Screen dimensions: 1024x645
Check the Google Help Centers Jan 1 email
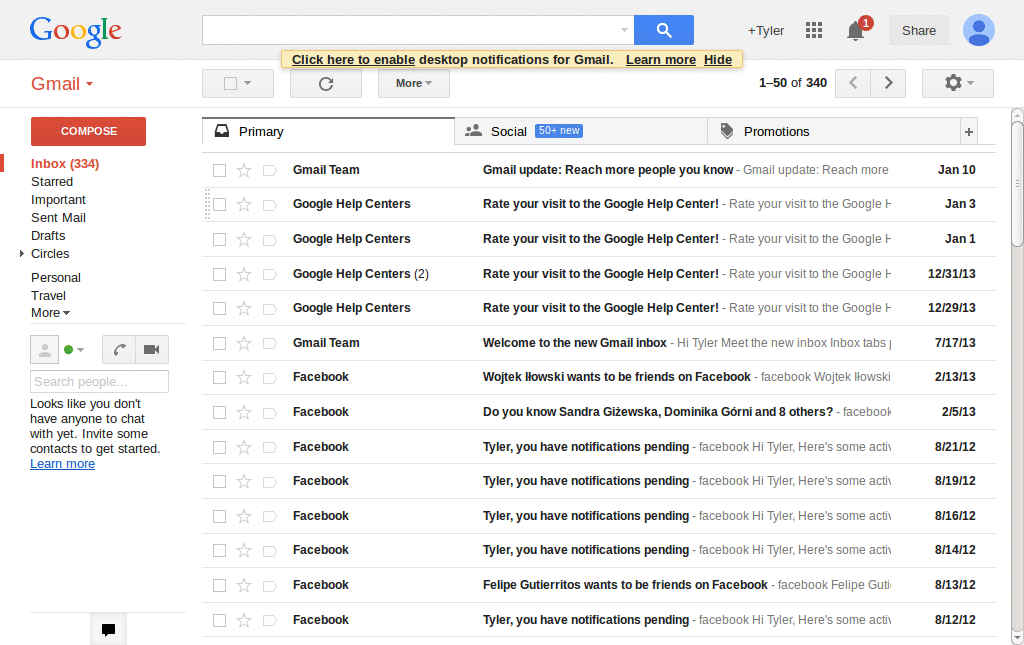[219, 240]
